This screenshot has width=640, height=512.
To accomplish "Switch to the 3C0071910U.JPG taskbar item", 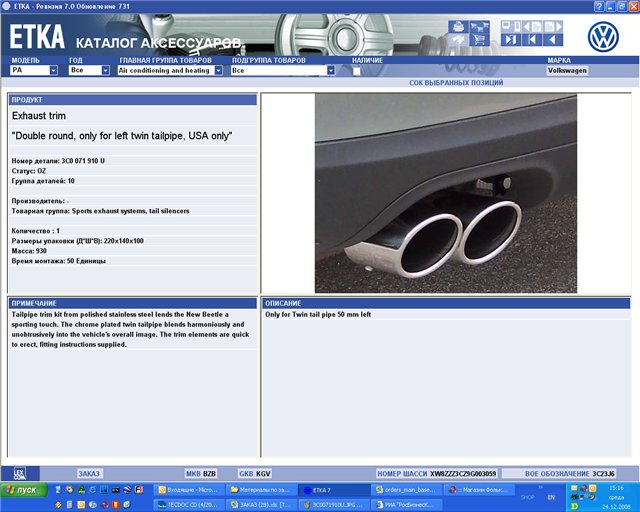I will point(333,505).
